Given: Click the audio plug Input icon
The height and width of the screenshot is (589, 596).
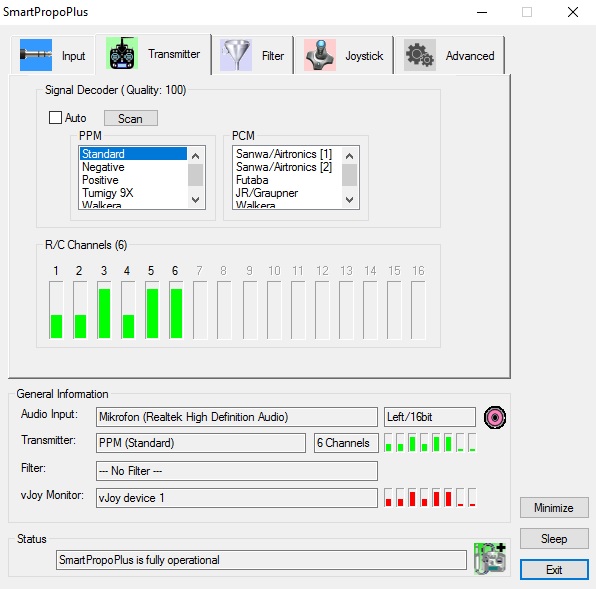Looking at the screenshot, I should tap(36, 55).
